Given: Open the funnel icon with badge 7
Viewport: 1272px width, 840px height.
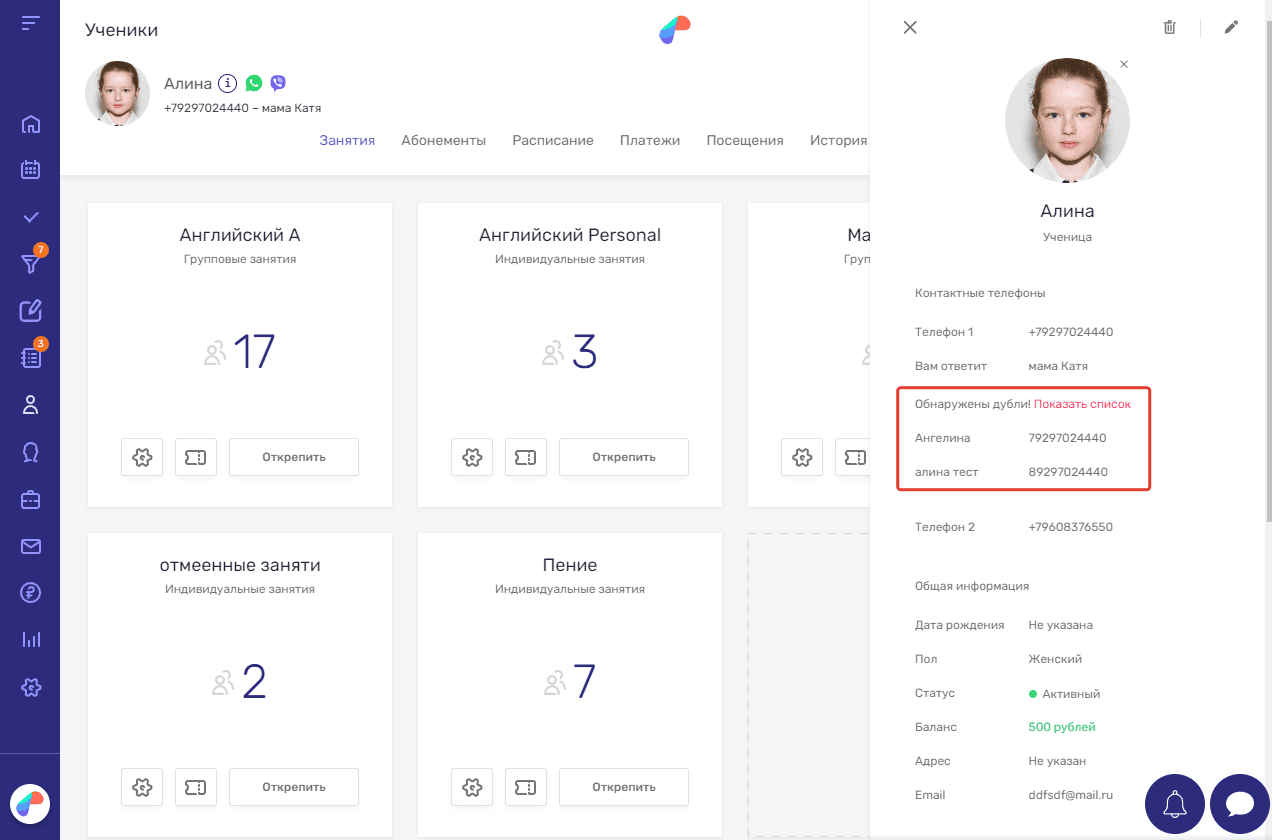Looking at the screenshot, I should click(x=31, y=264).
